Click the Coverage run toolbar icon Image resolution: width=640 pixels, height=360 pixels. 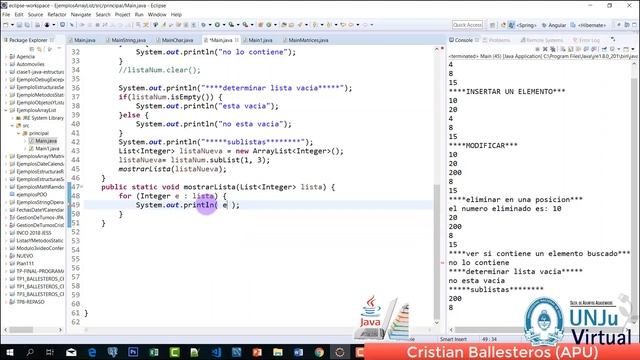click(x=231, y=25)
